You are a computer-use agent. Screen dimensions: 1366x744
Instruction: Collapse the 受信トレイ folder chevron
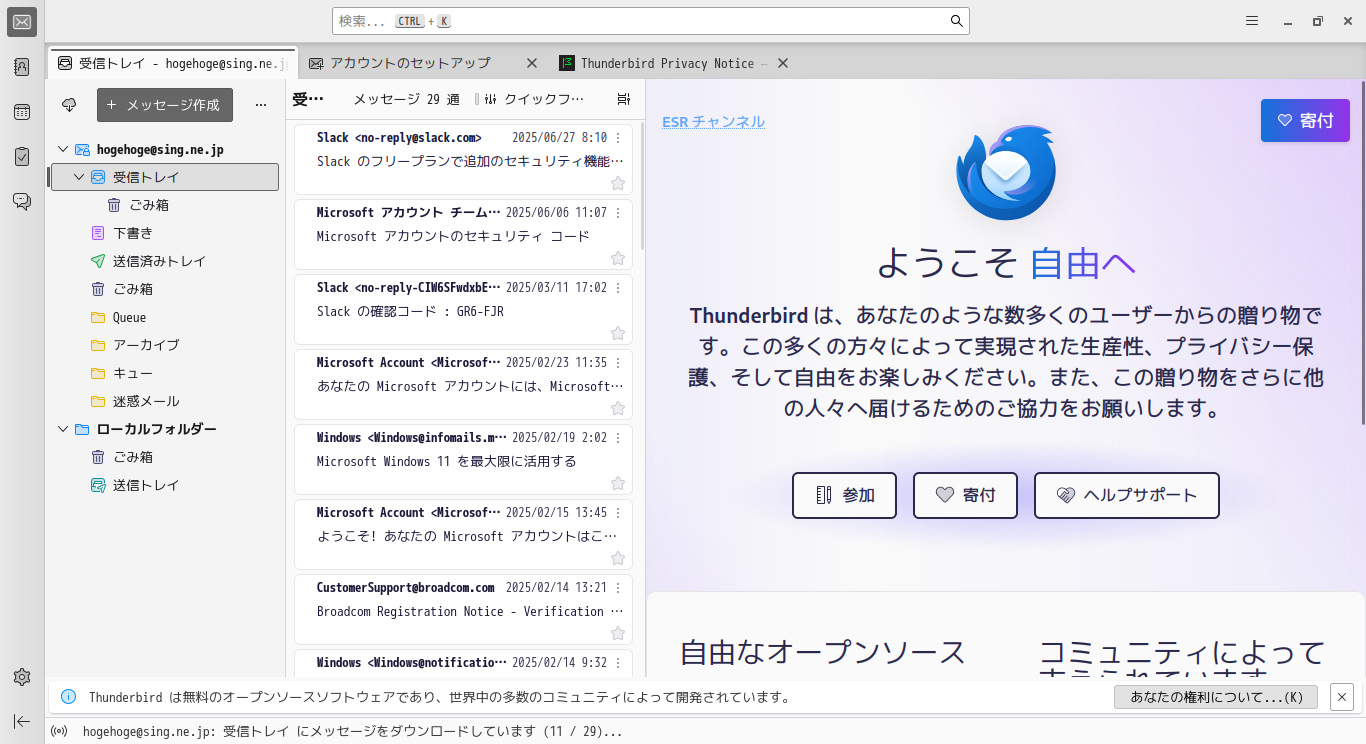(x=79, y=177)
